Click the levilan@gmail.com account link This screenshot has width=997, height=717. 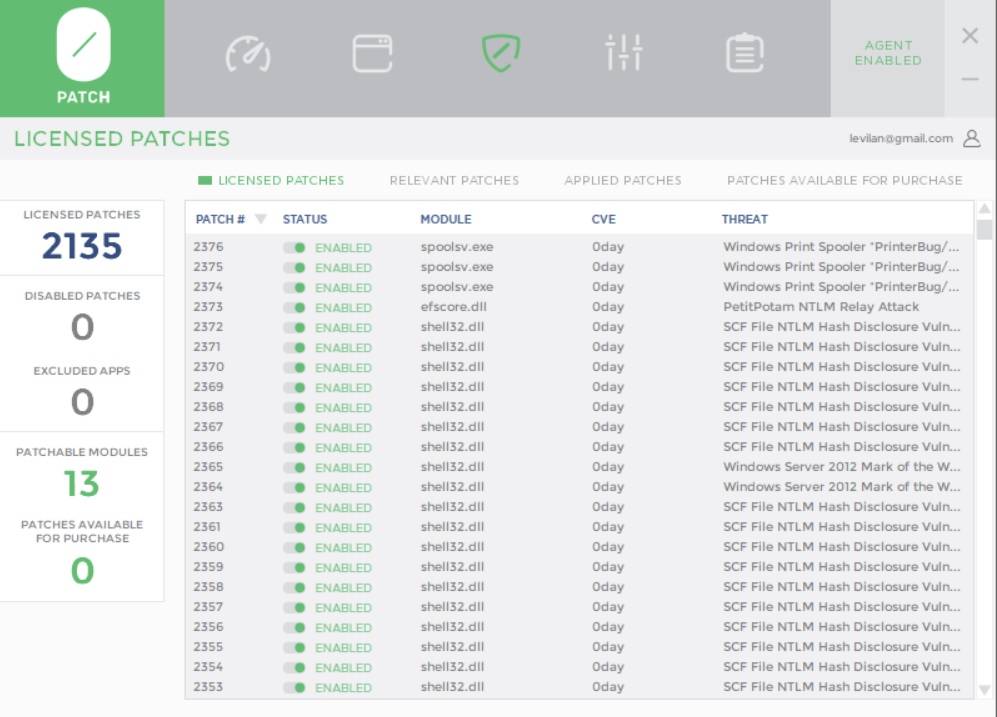900,140
